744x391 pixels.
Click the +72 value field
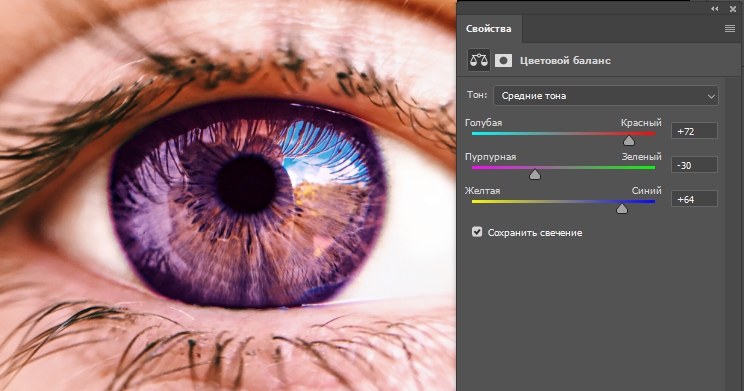694,131
